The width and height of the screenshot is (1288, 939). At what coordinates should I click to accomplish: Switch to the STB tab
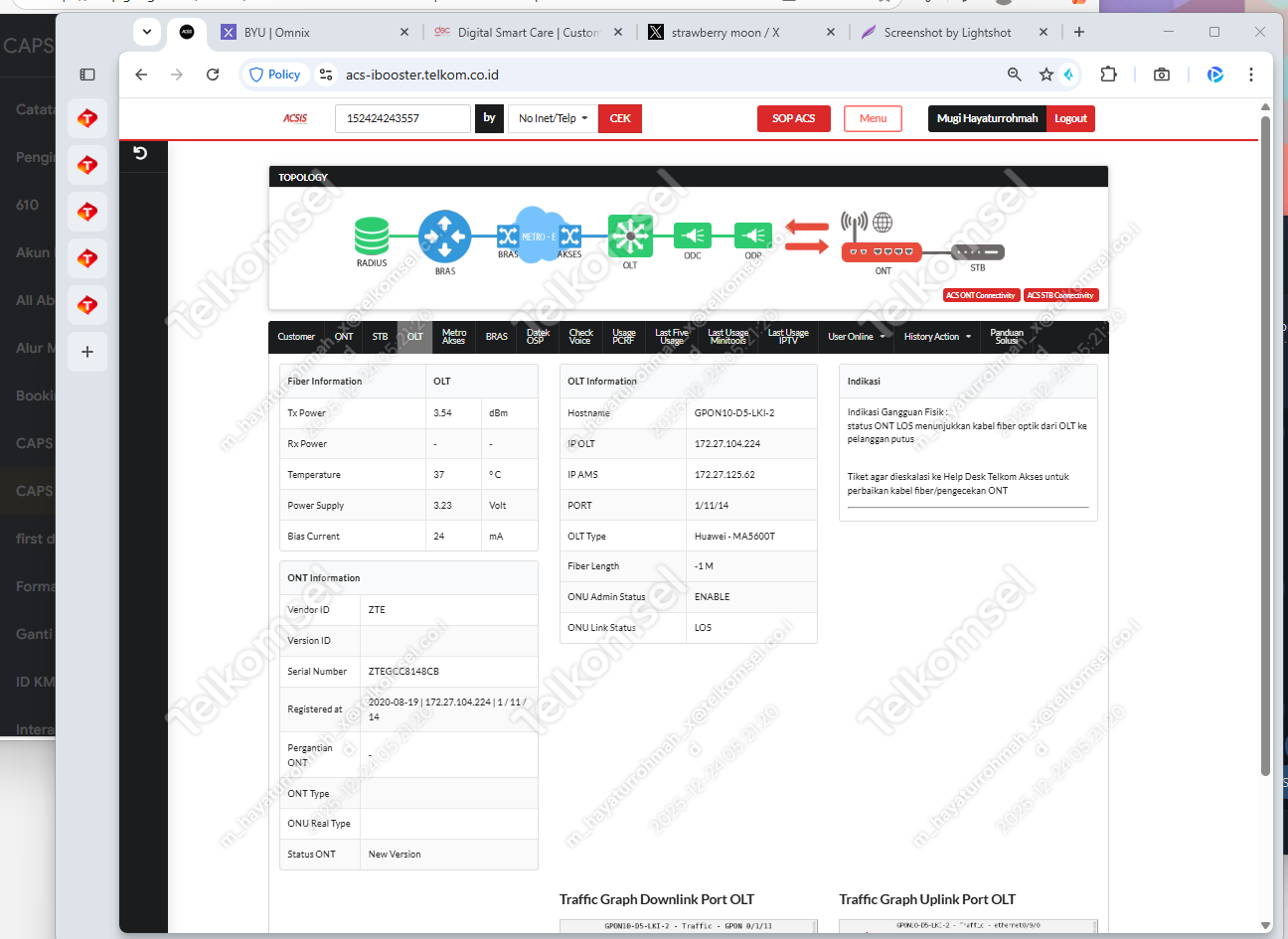(x=380, y=337)
